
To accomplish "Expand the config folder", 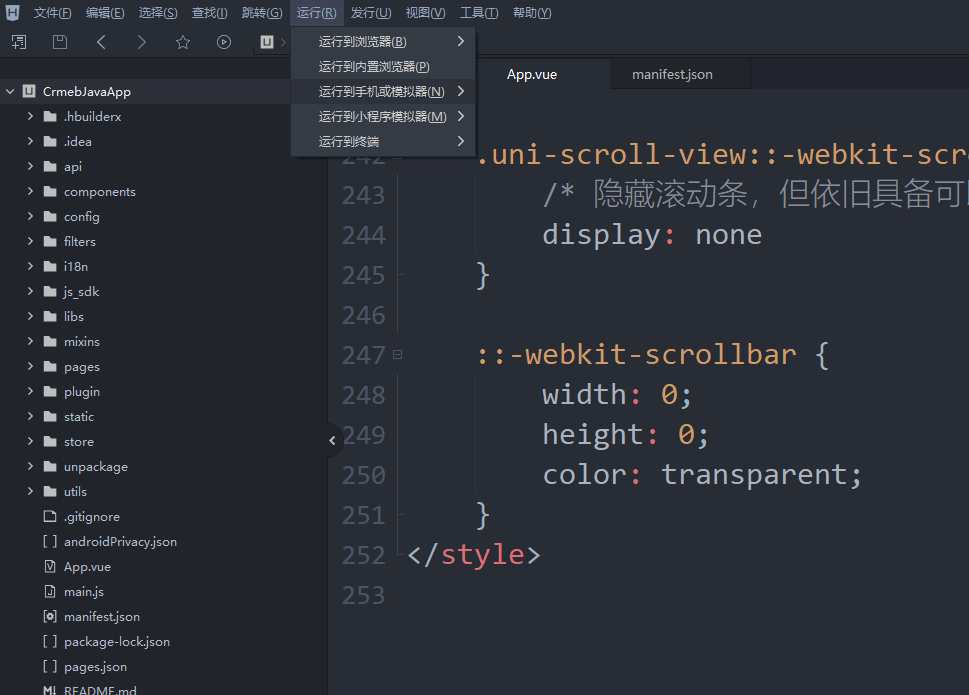I will coord(30,216).
